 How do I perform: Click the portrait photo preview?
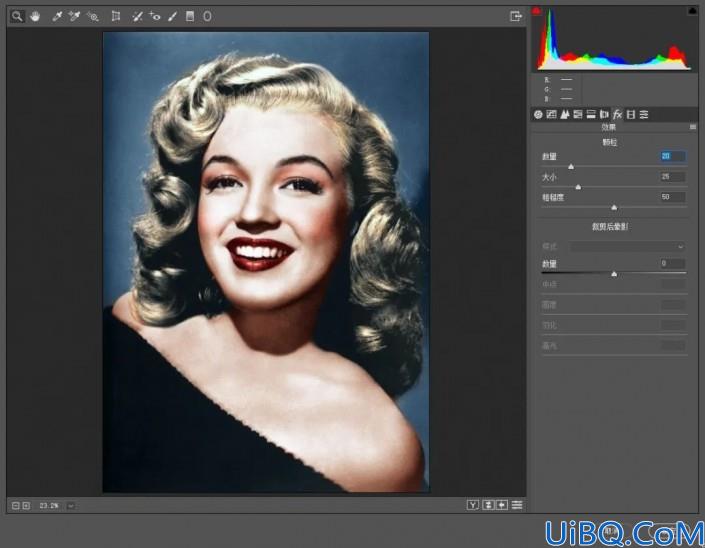pyautogui.click(x=266, y=262)
